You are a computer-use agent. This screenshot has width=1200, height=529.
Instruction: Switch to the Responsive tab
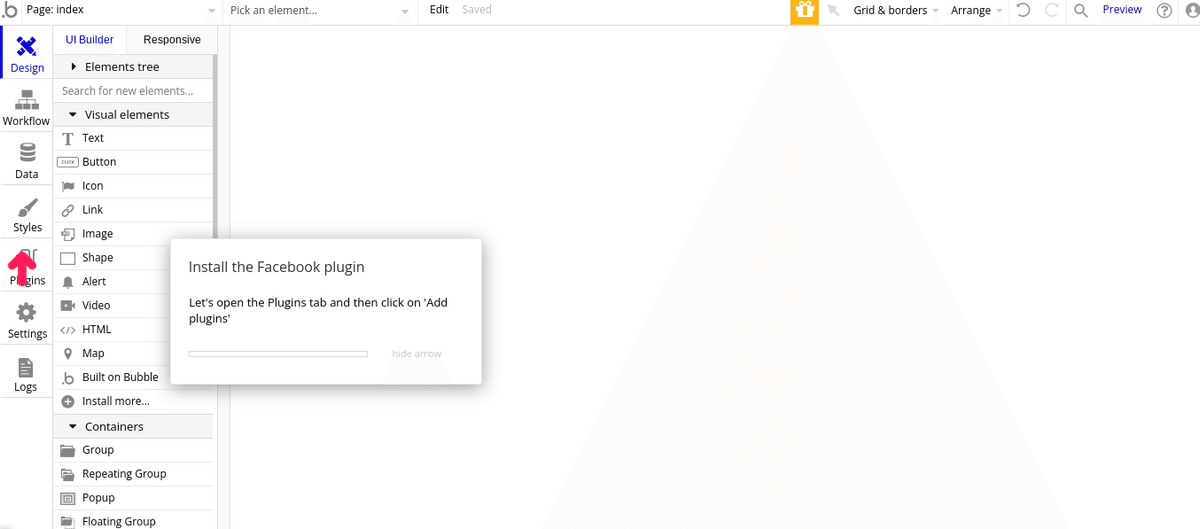pyautogui.click(x=172, y=40)
